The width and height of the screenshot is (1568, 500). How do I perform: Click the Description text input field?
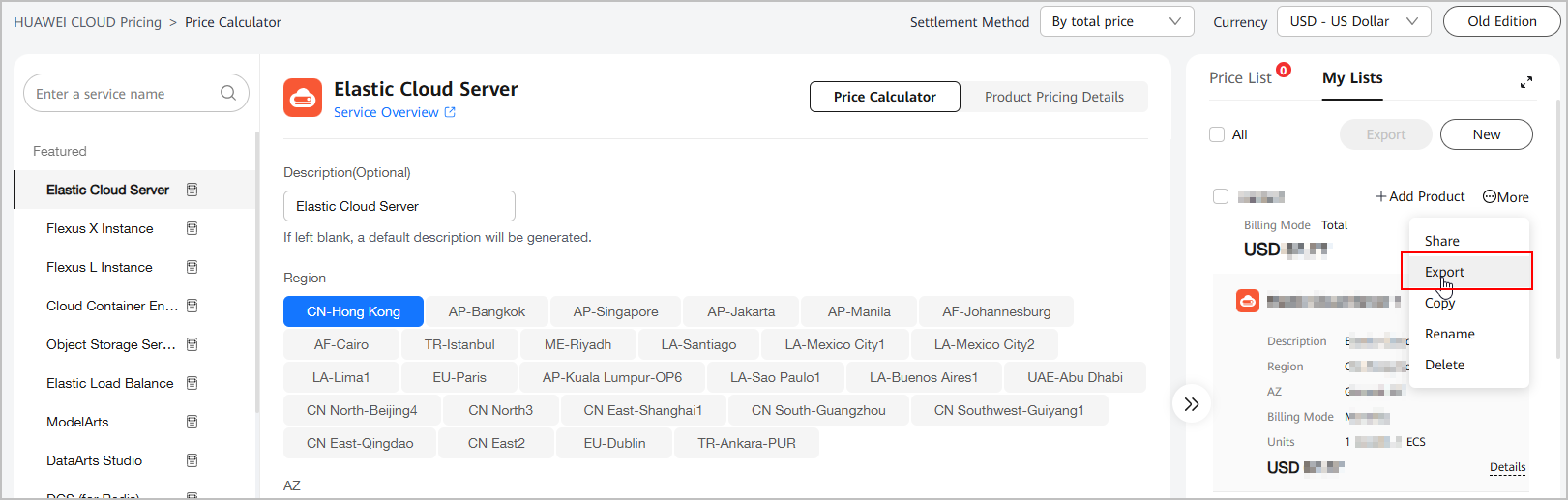399,206
